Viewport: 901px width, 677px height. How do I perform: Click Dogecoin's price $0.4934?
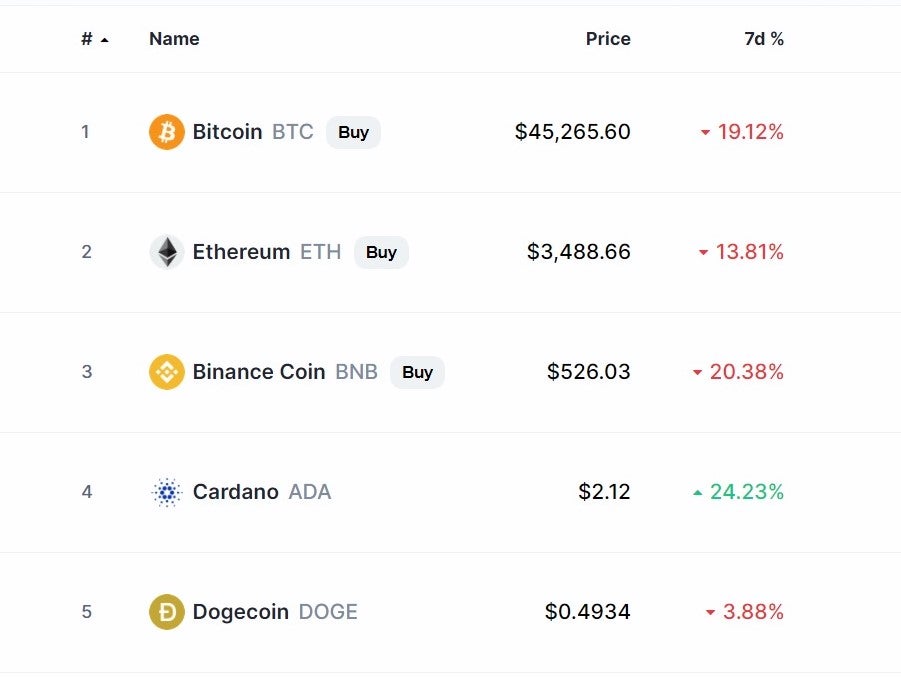pyautogui.click(x=588, y=612)
